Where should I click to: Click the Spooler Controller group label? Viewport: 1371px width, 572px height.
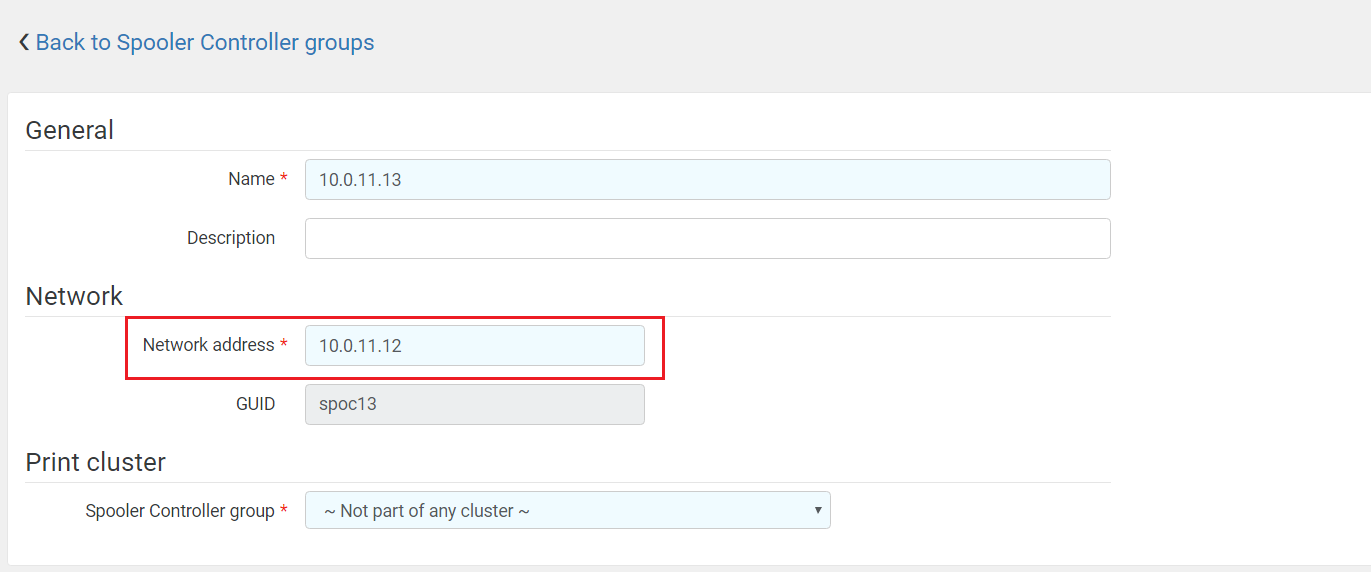(x=180, y=511)
